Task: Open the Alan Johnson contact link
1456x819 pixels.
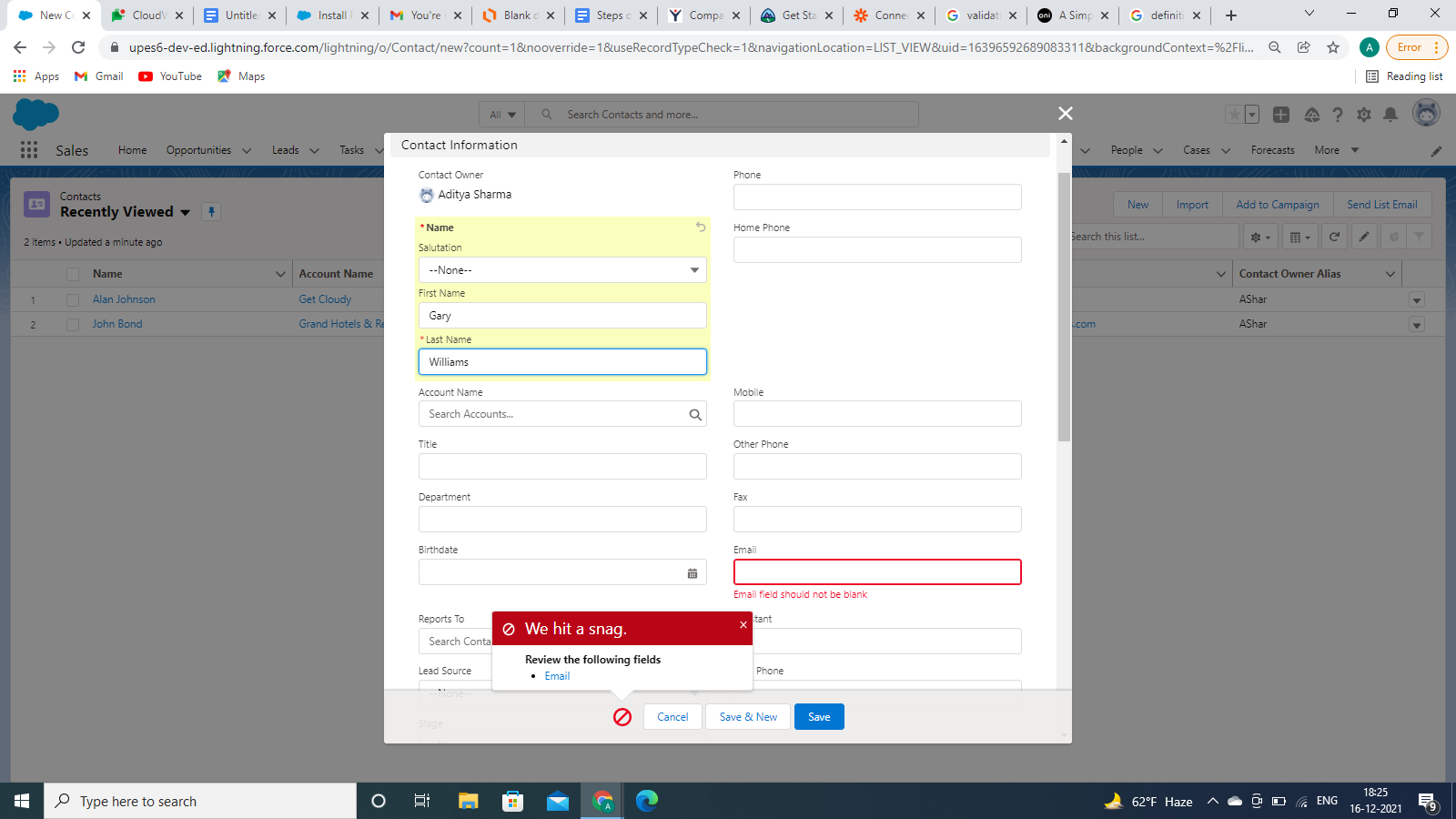Action: 124,299
